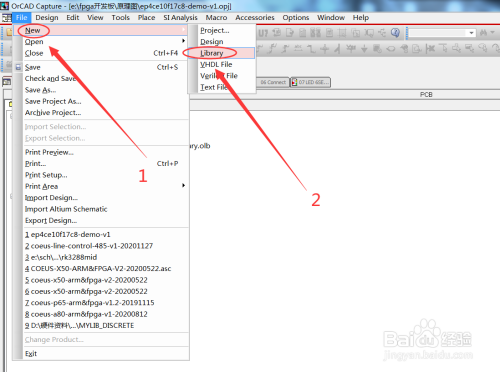Select the Place Bus Entry slash tool

(x=337, y=49)
